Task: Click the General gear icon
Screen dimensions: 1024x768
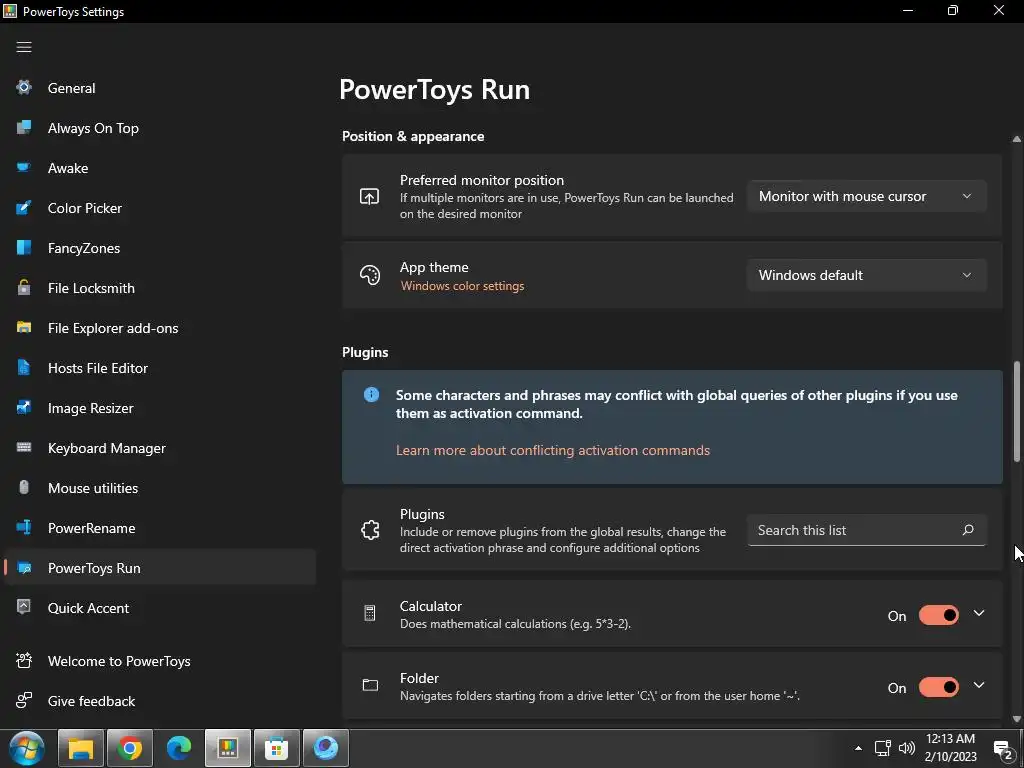Action: pyautogui.click(x=24, y=88)
